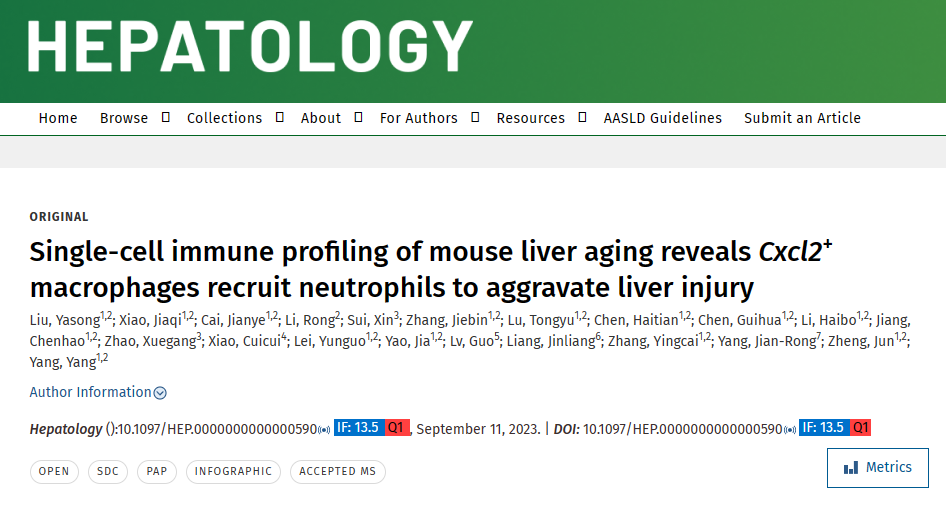Select the OPEN tag pill
This screenshot has width=946, height=512.
(54, 472)
